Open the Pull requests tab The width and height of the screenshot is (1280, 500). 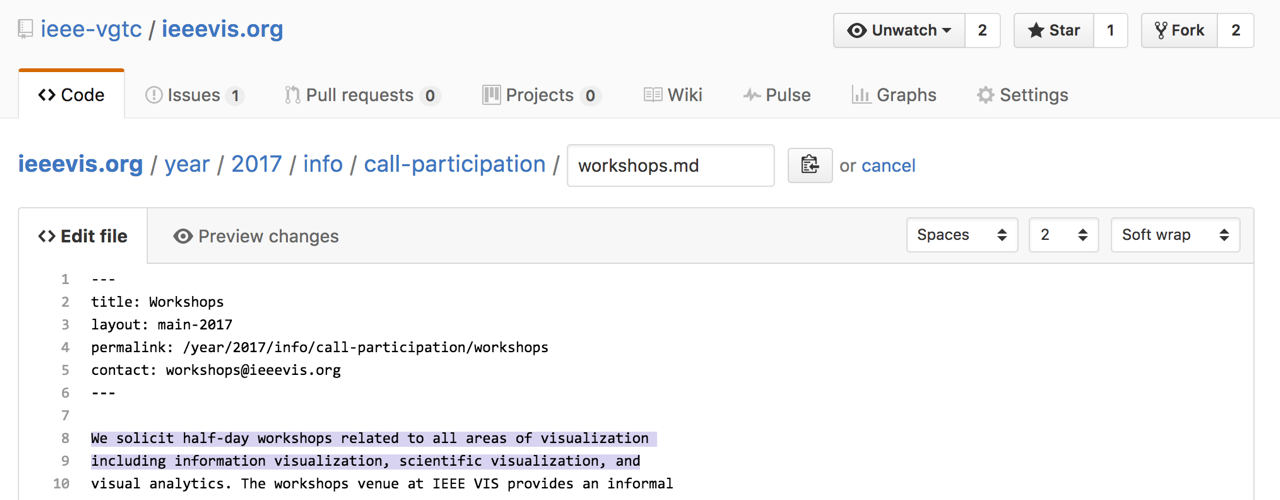coord(361,95)
